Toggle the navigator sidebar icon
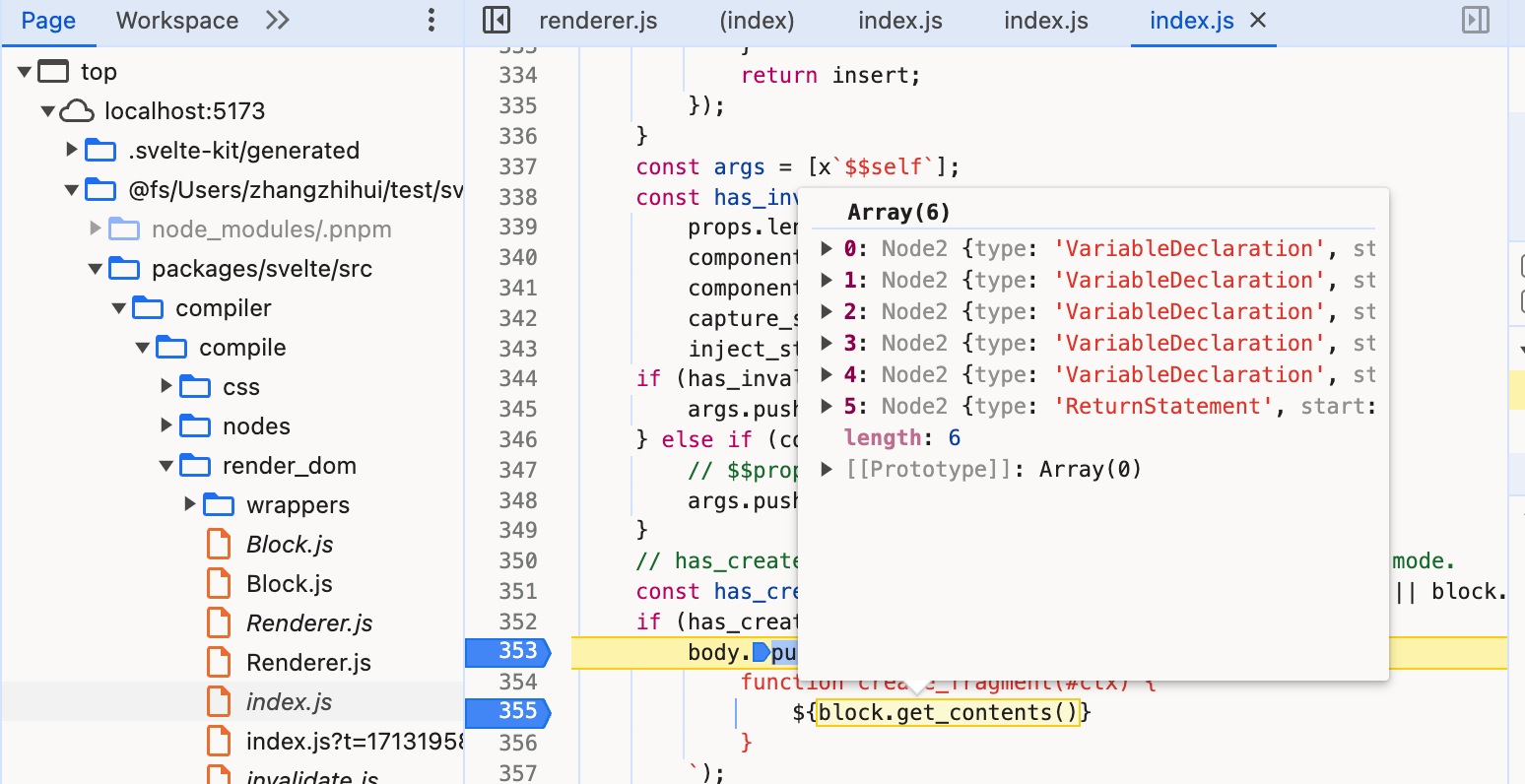 [x=497, y=21]
